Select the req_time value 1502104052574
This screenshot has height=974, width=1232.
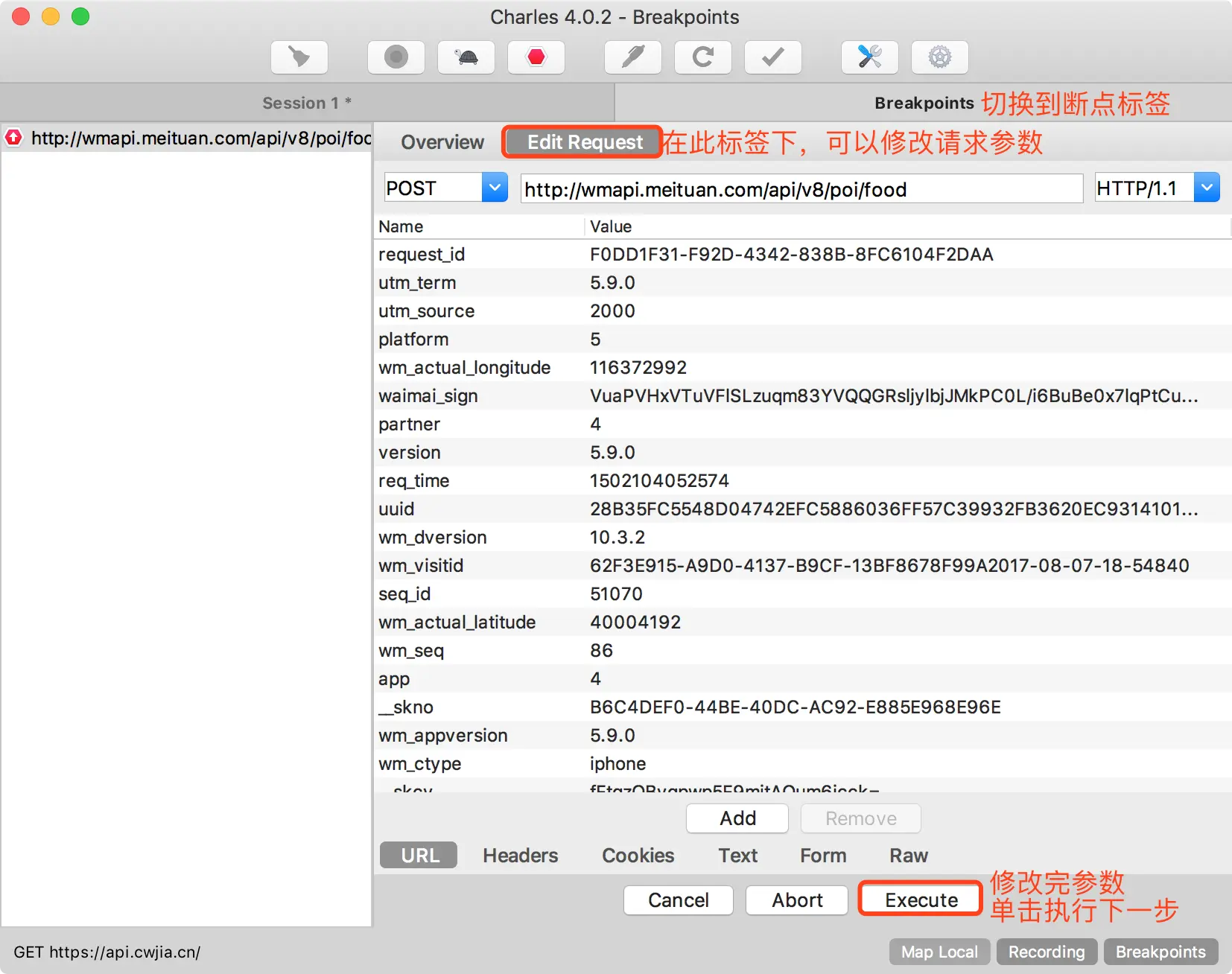coord(659,481)
